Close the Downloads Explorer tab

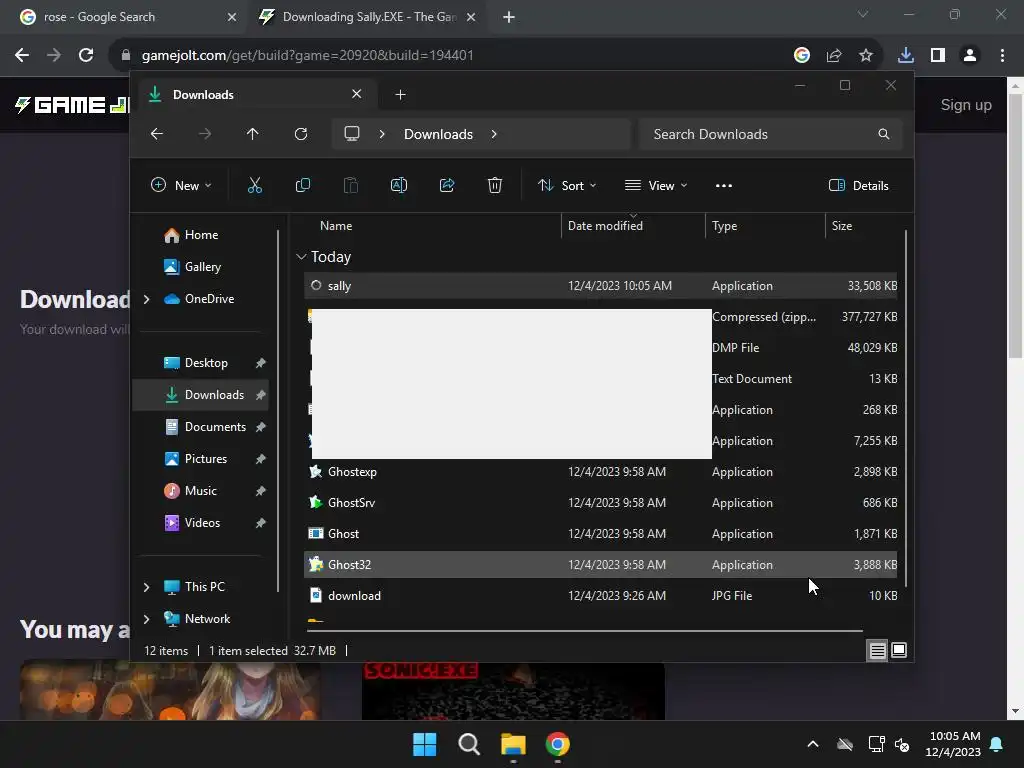357,94
